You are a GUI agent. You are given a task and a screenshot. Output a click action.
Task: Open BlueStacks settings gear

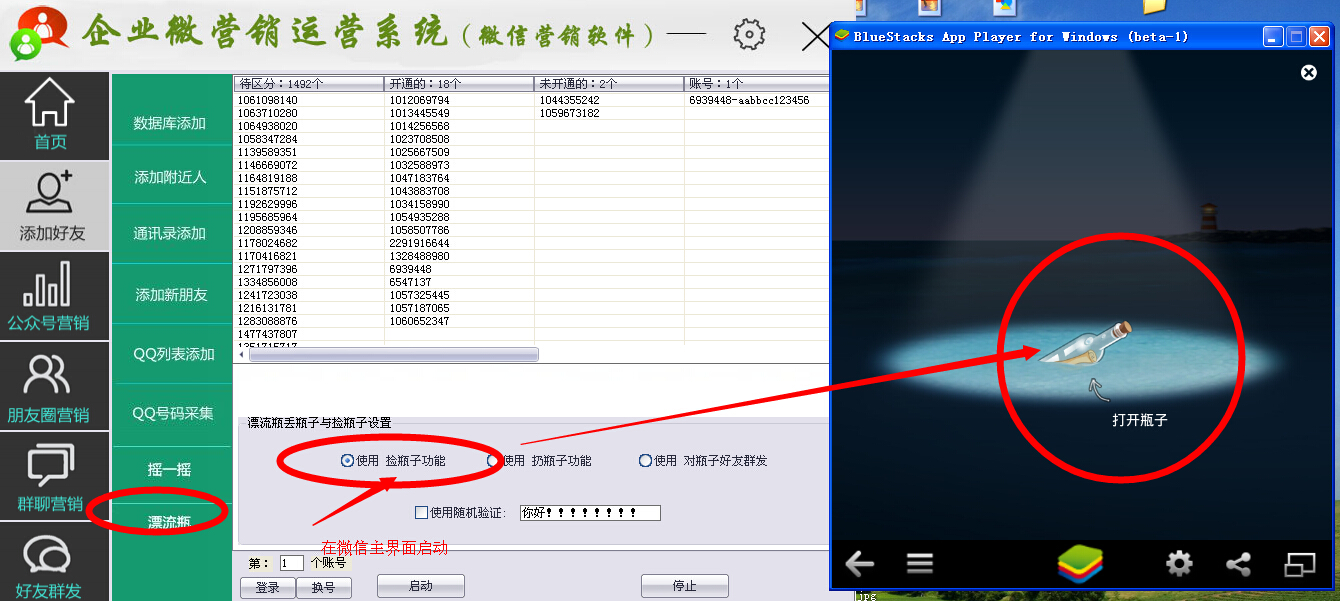click(x=1180, y=564)
